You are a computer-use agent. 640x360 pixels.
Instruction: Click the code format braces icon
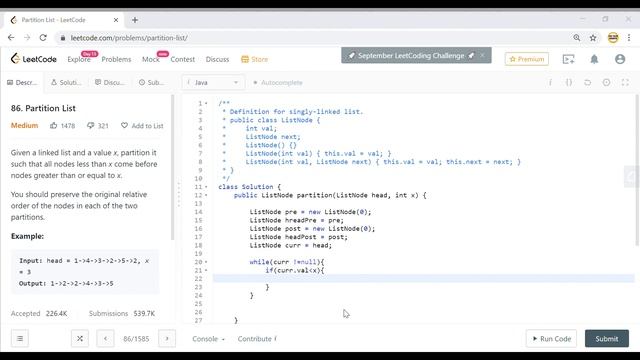click(x=569, y=82)
